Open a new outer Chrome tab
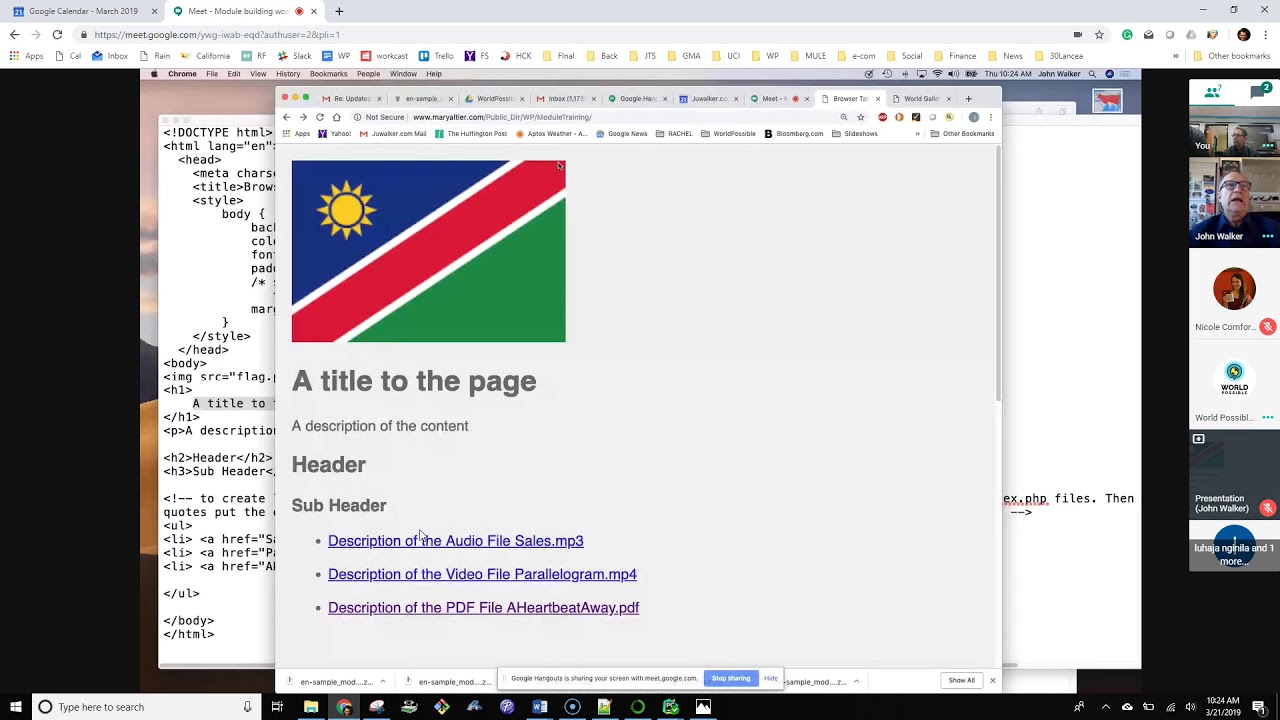Screen dimensions: 1280x720 (x=339, y=11)
